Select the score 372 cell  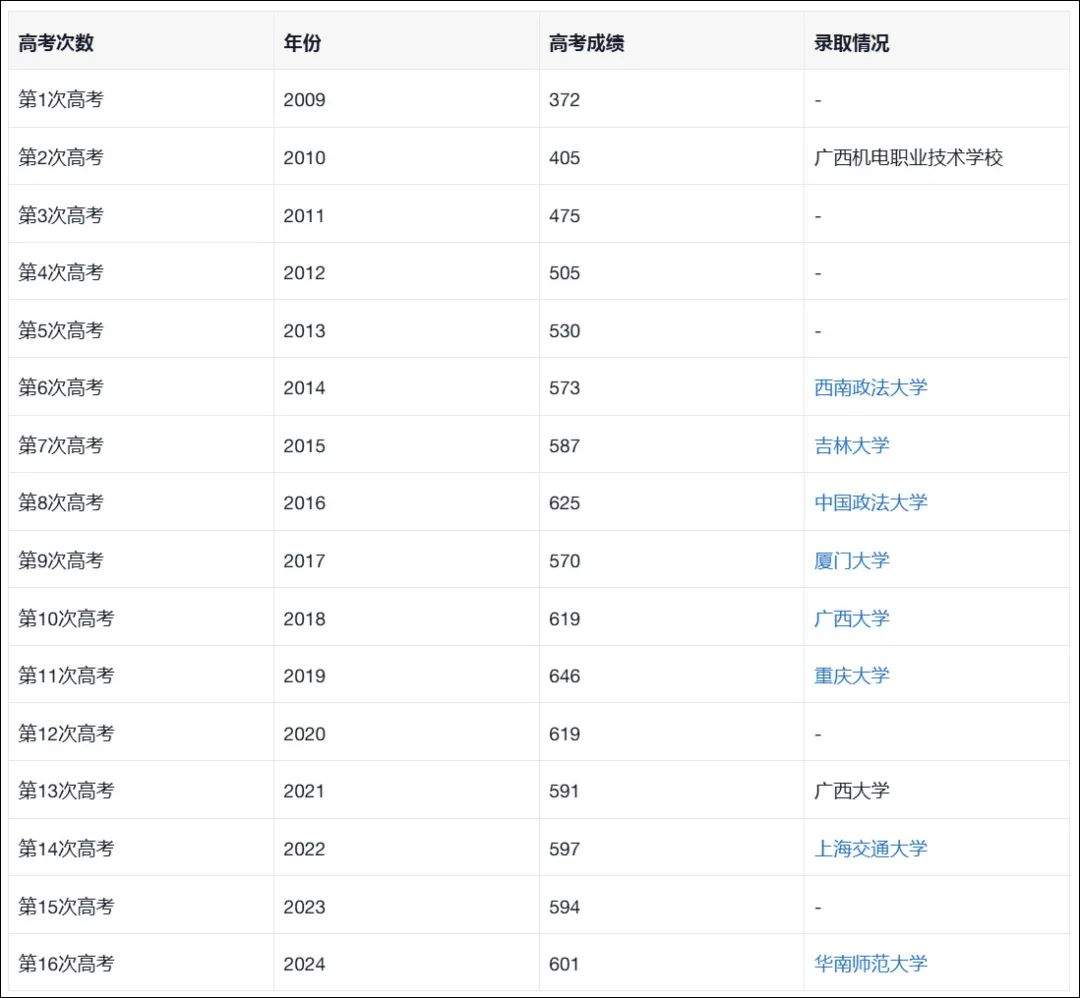coord(672,99)
